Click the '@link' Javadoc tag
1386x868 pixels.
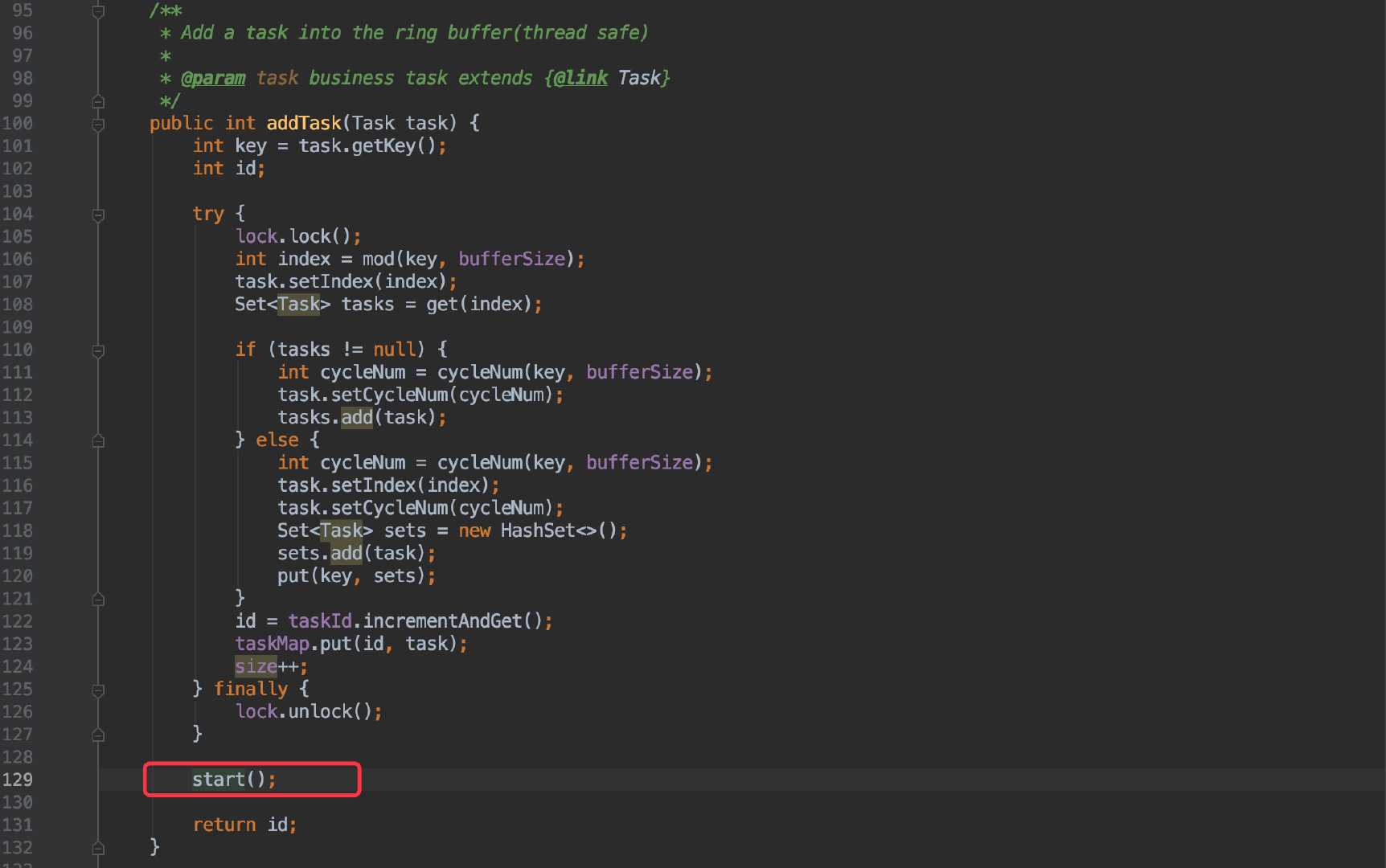(x=580, y=78)
